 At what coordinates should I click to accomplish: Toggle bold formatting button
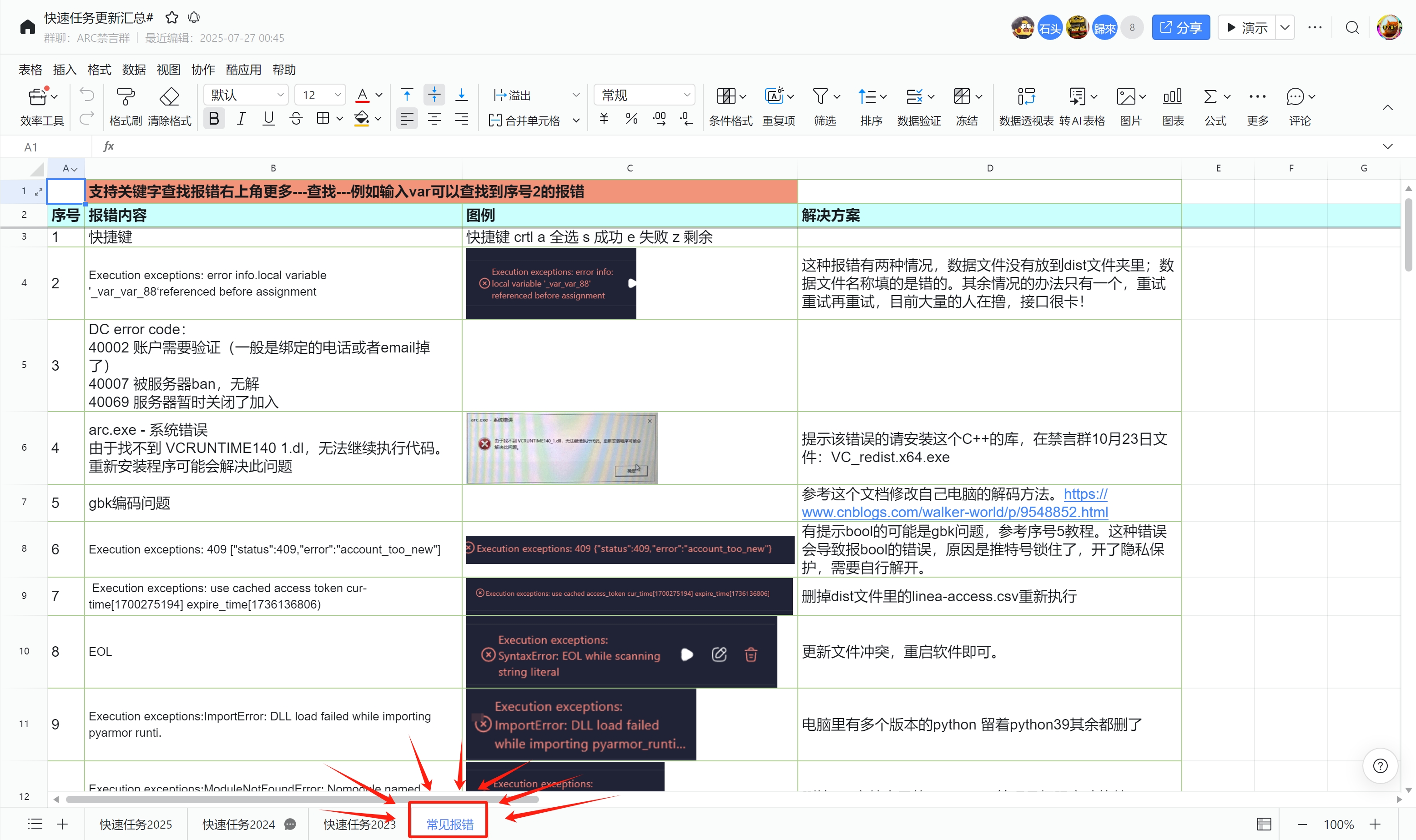[x=213, y=118]
